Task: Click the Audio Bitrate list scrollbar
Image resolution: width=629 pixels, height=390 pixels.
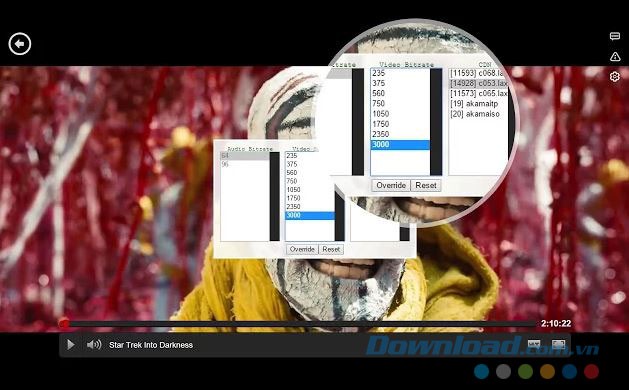Action: click(x=274, y=196)
